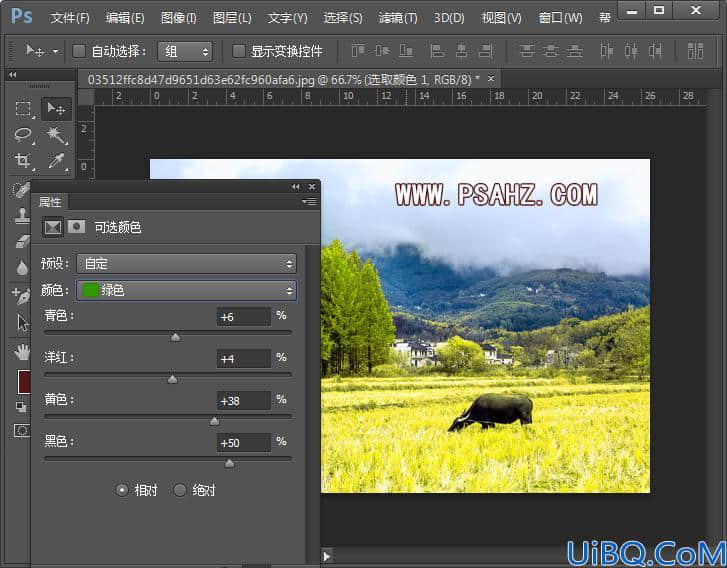
Task: Close the Properties panel
Action: pos(312,186)
